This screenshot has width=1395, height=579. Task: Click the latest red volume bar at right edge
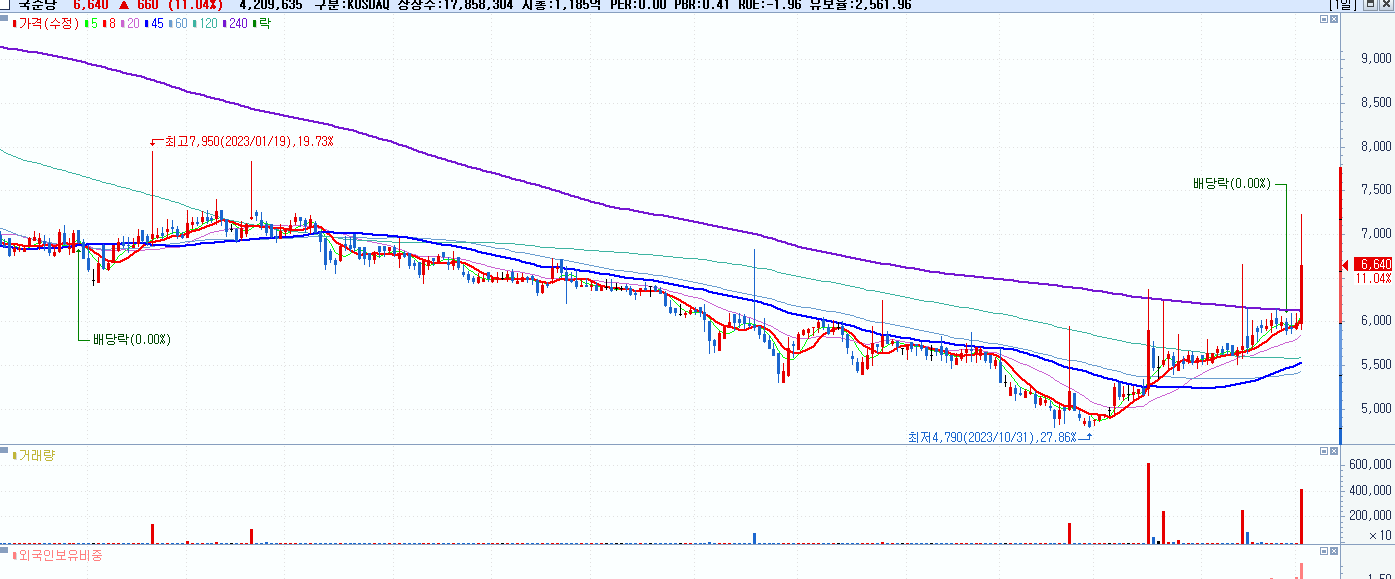pyautogui.click(x=1302, y=516)
